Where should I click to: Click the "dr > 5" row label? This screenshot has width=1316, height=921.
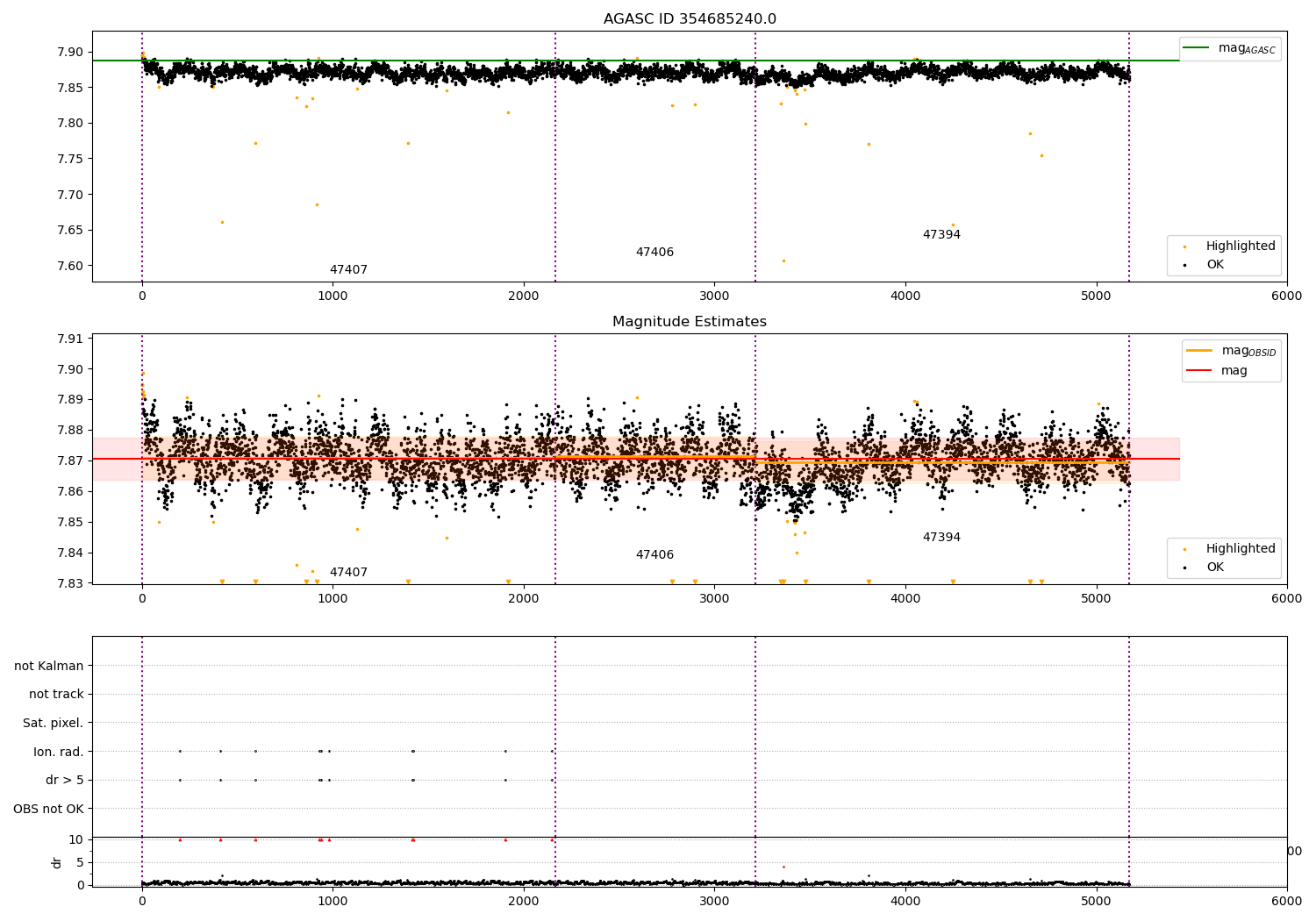pyautogui.click(x=65, y=780)
